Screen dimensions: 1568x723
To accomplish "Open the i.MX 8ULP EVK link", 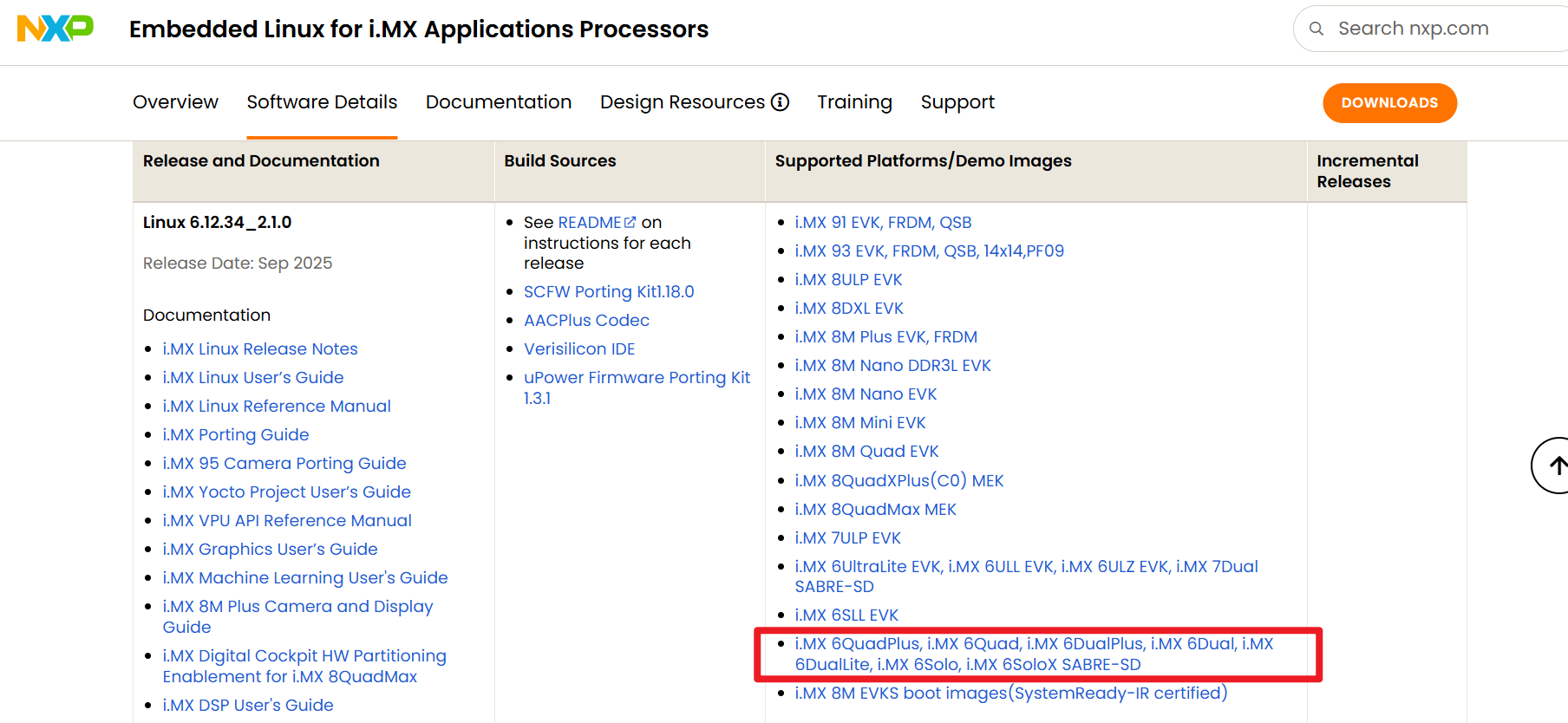I will [x=848, y=279].
